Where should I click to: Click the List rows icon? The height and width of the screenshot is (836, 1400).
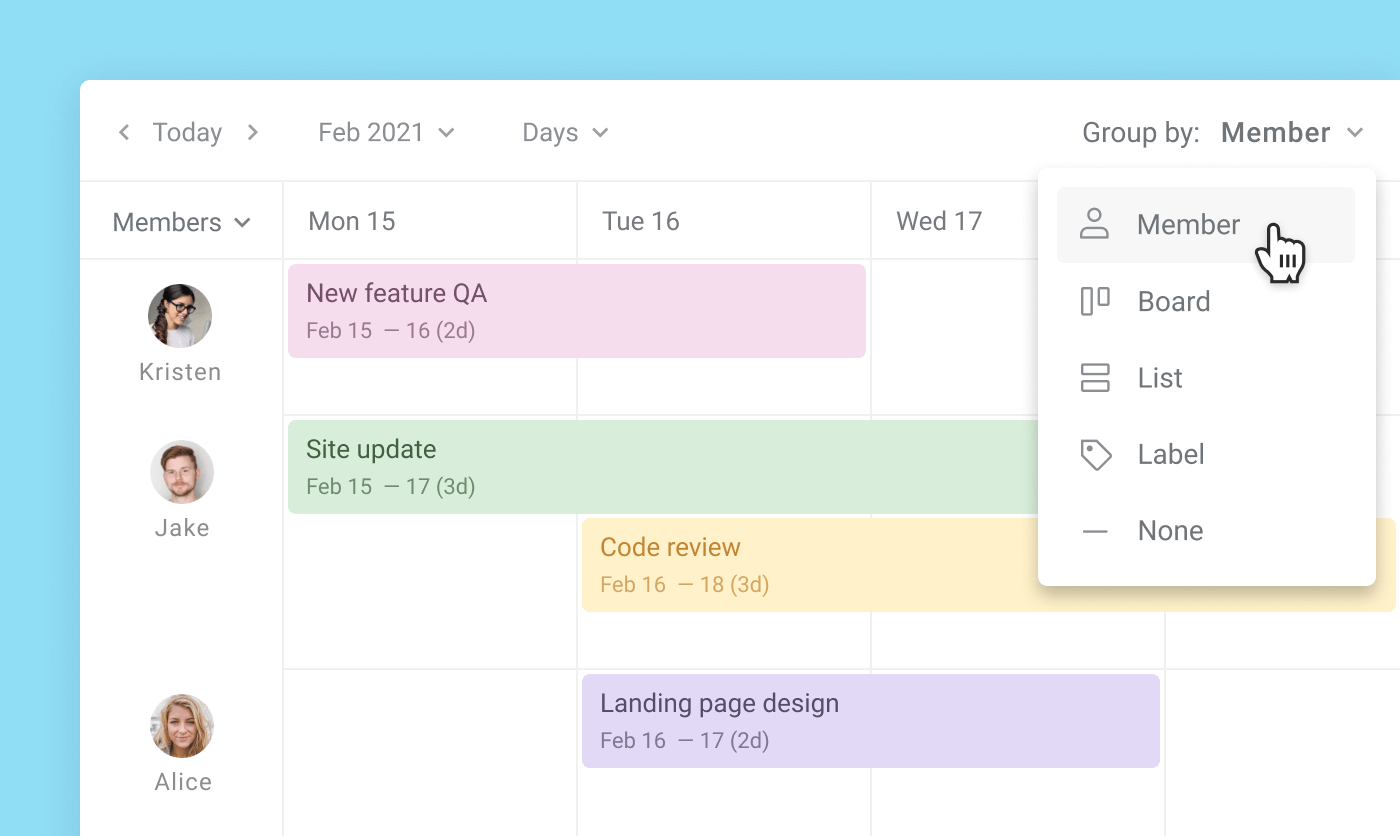click(1095, 378)
